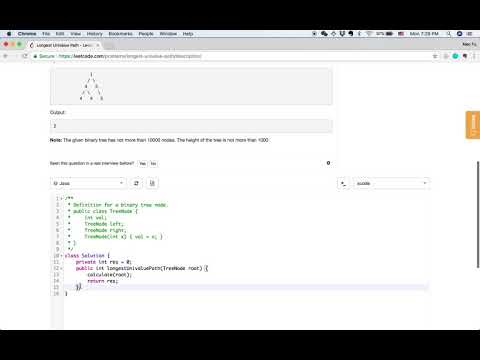Open the terminal prompt icon button

click(343, 183)
